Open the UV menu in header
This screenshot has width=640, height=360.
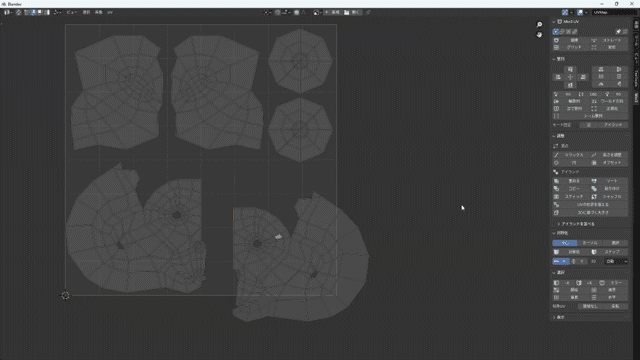click(x=110, y=13)
